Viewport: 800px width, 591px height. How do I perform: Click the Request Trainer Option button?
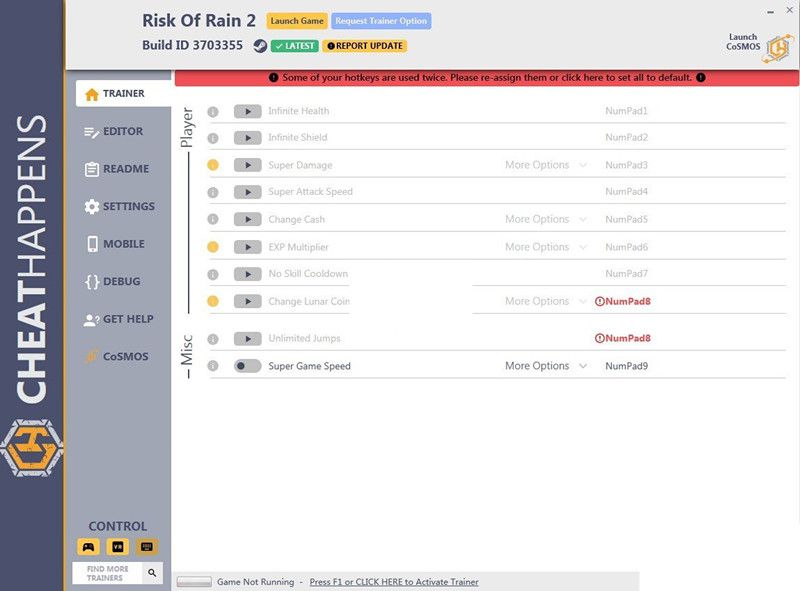[x=381, y=21]
